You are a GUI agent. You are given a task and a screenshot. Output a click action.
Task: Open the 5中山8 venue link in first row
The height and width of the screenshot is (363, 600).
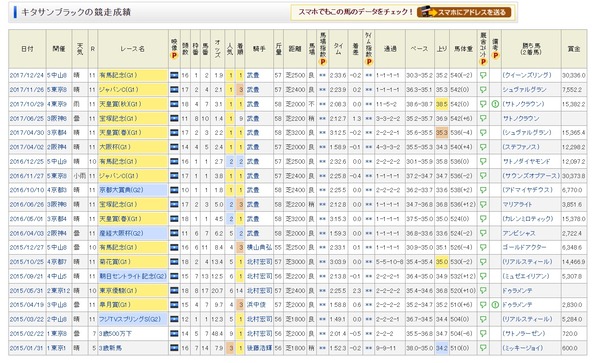coord(57,75)
